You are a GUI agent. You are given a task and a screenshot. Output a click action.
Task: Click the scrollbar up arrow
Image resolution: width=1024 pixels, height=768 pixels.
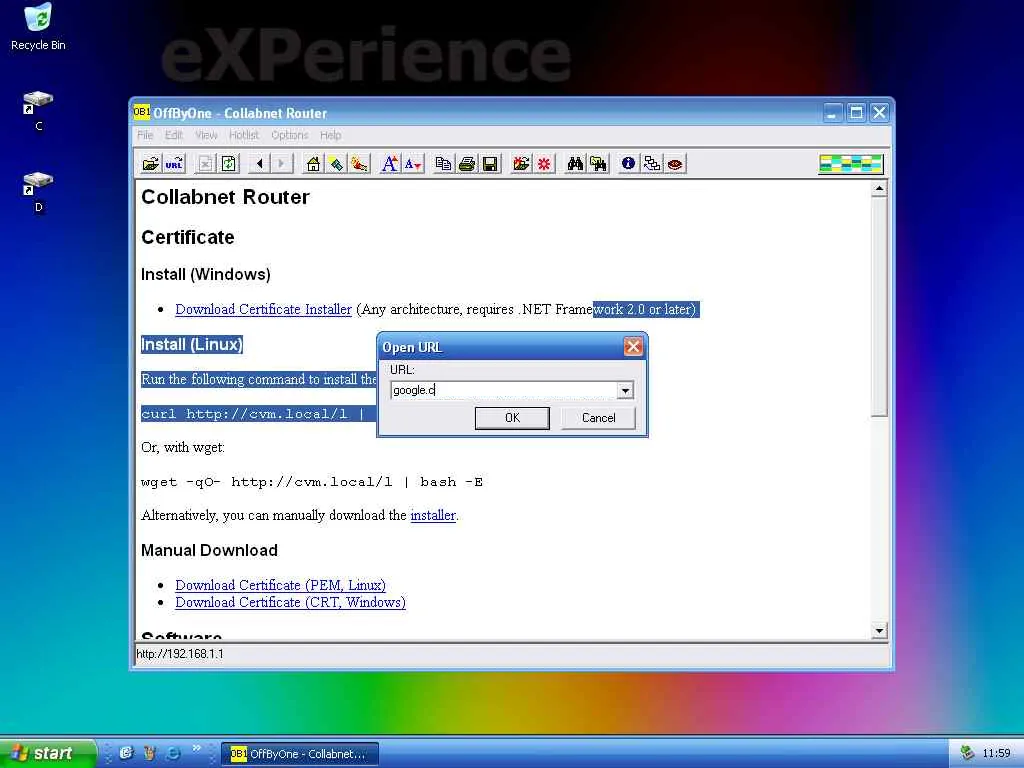coord(880,189)
